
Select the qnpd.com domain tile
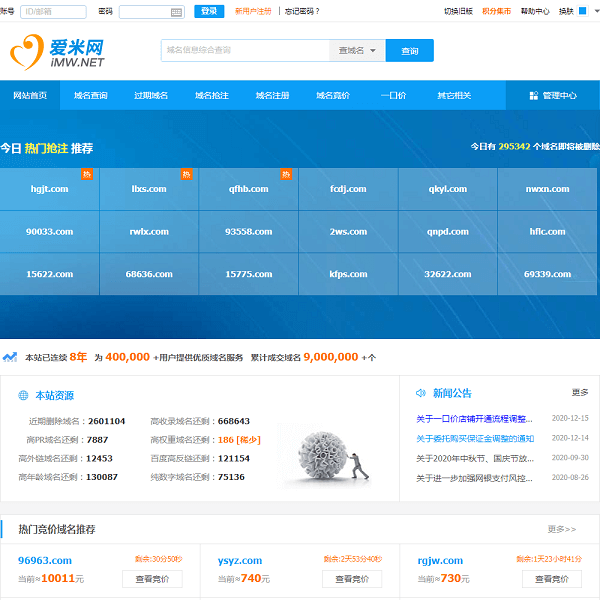pyautogui.click(x=448, y=232)
